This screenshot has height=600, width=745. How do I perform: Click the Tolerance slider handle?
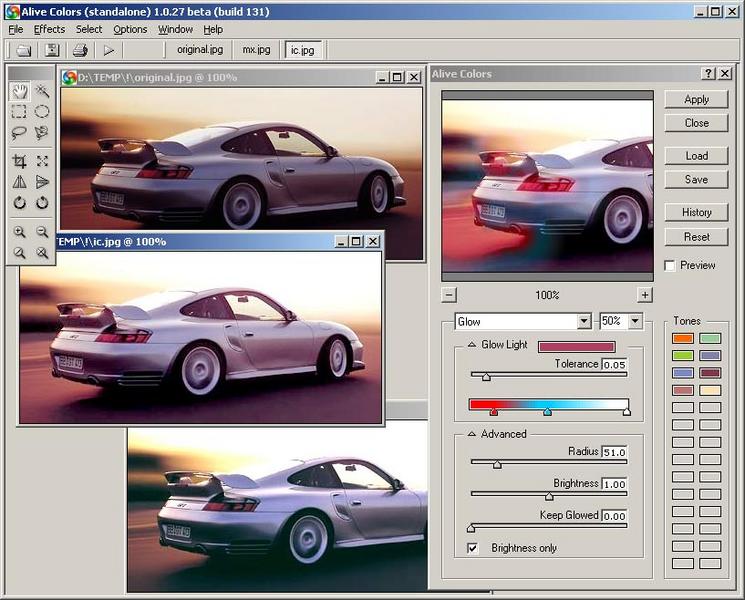[486, 377]
